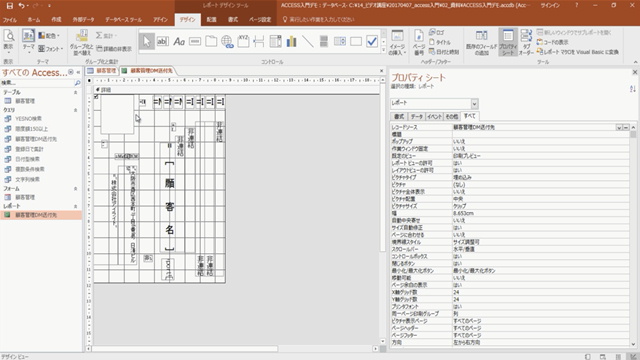Select the Tab Control tool
The width and height of the screenshot is (640, 360).
[211, 41]
